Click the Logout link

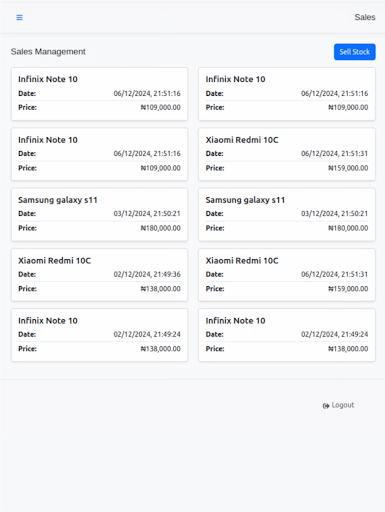[338, 405]
